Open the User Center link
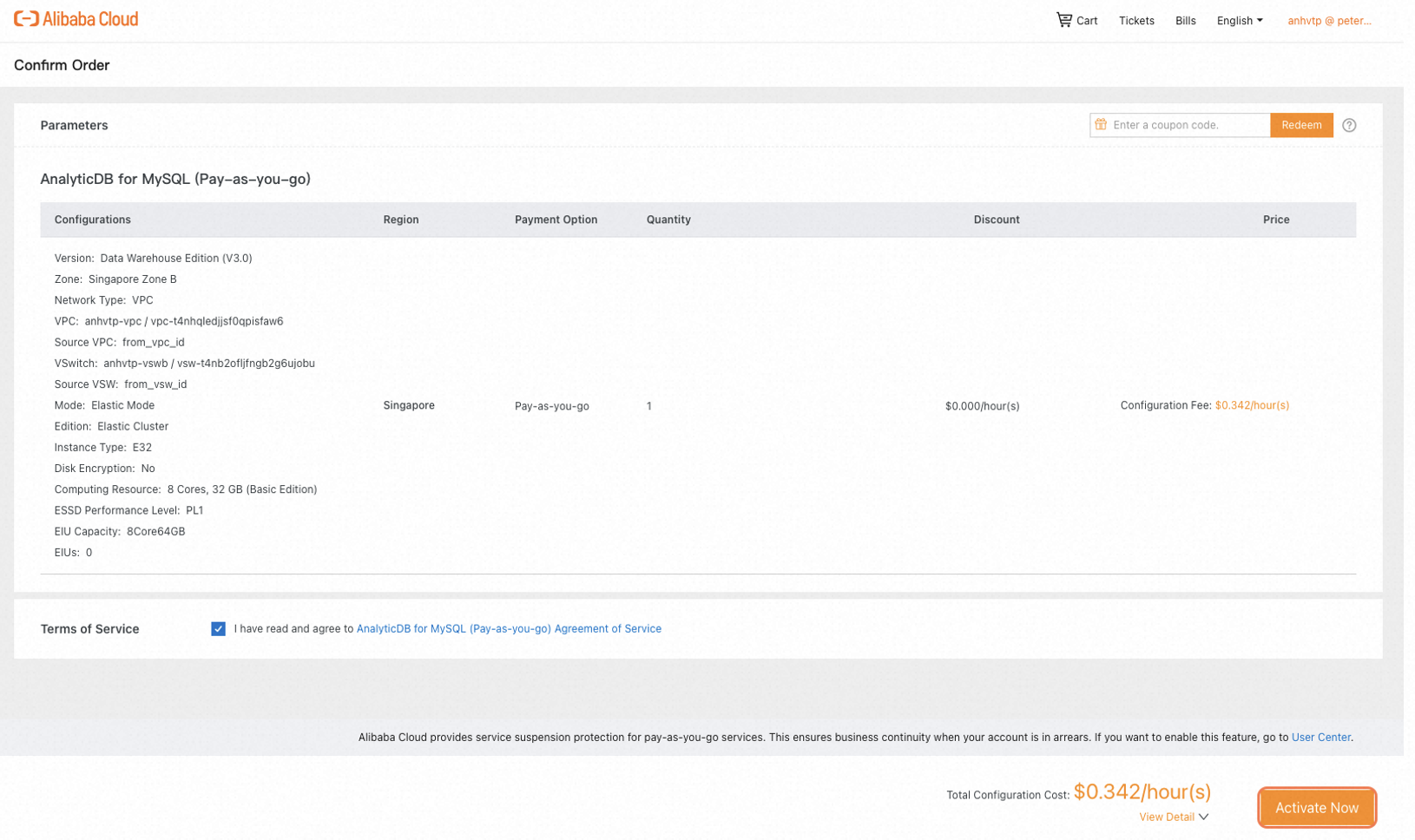The image size is (1415, 840). (1320, 738)
